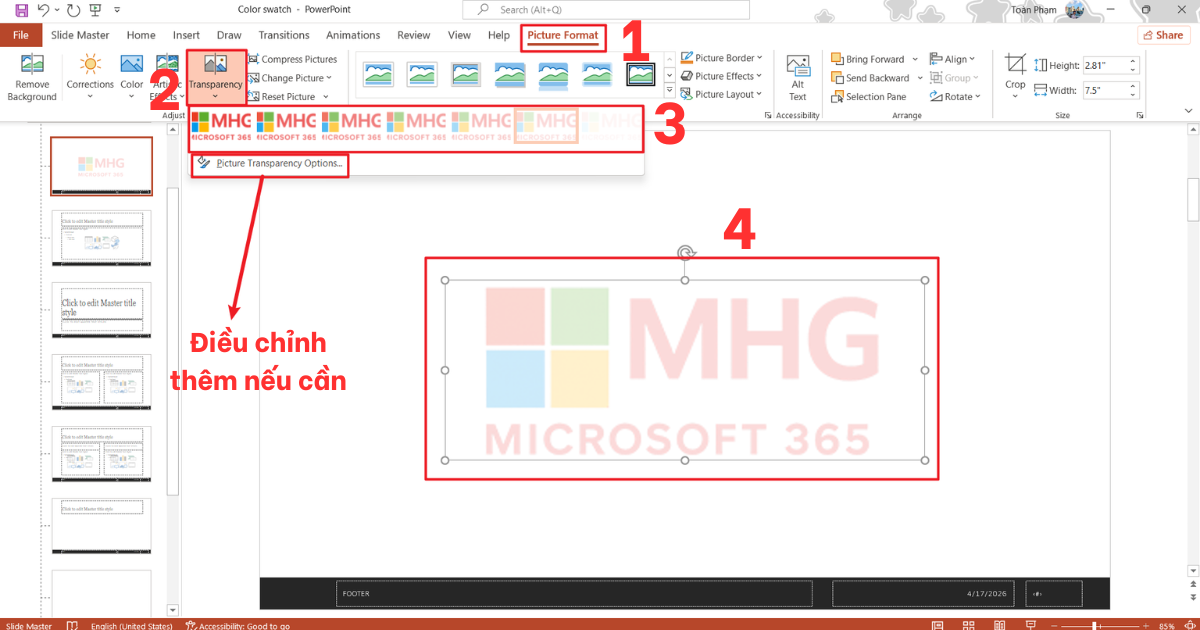The height and width of the screenshot is (630, 1200).
Task: Click English (United States) language status
Action: (132, 626)
